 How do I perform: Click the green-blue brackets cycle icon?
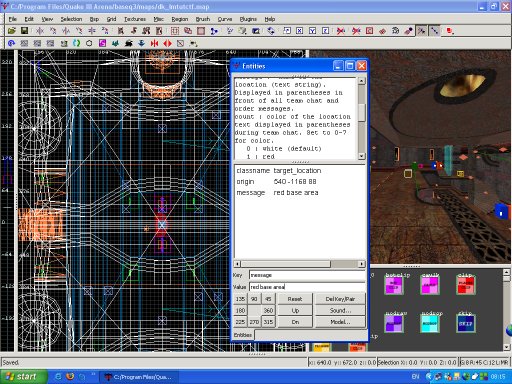point(76,43)
